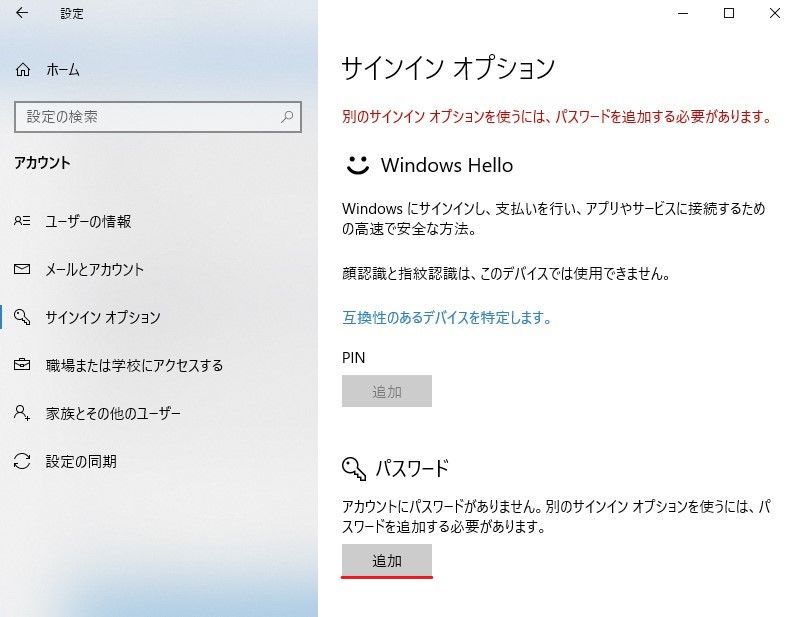Select サインイン オプション in the sidebar
The height and width of the screenshot is (617, 794).
point(103,318)
